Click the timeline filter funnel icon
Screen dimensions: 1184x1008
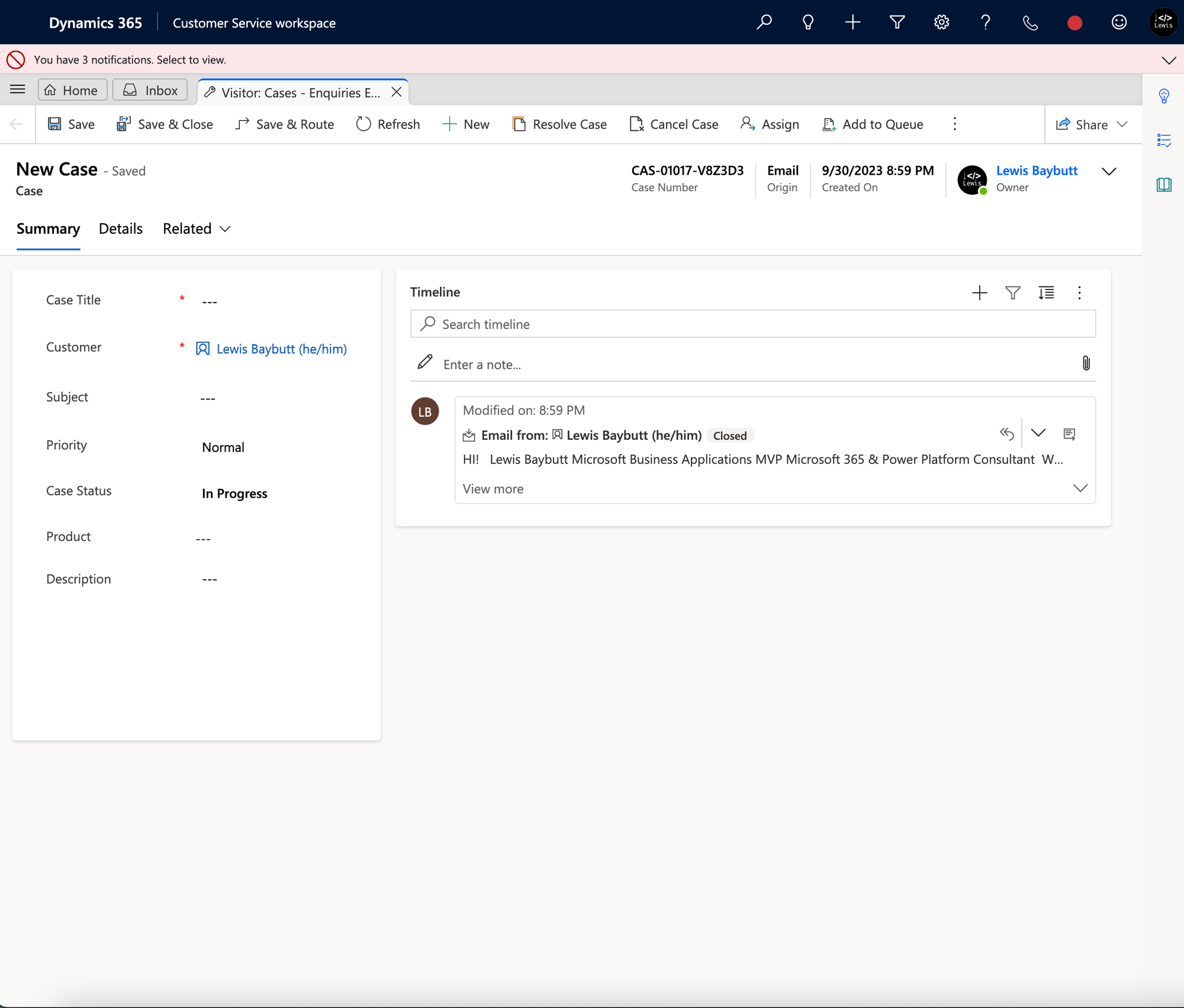point(1012,292)
